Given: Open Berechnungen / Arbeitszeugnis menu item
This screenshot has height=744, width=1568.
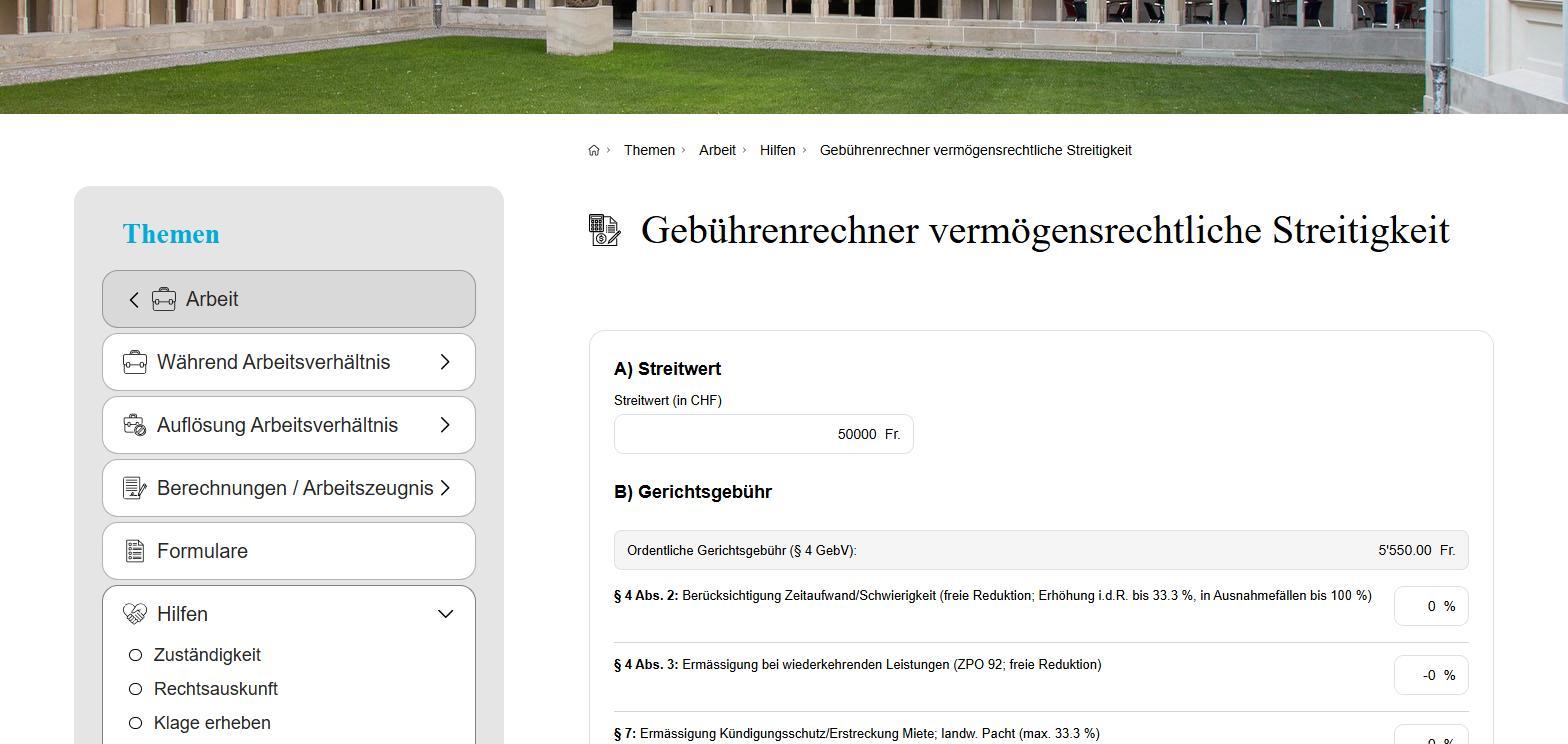Looking at the screenshot, I should click(289, 488).
